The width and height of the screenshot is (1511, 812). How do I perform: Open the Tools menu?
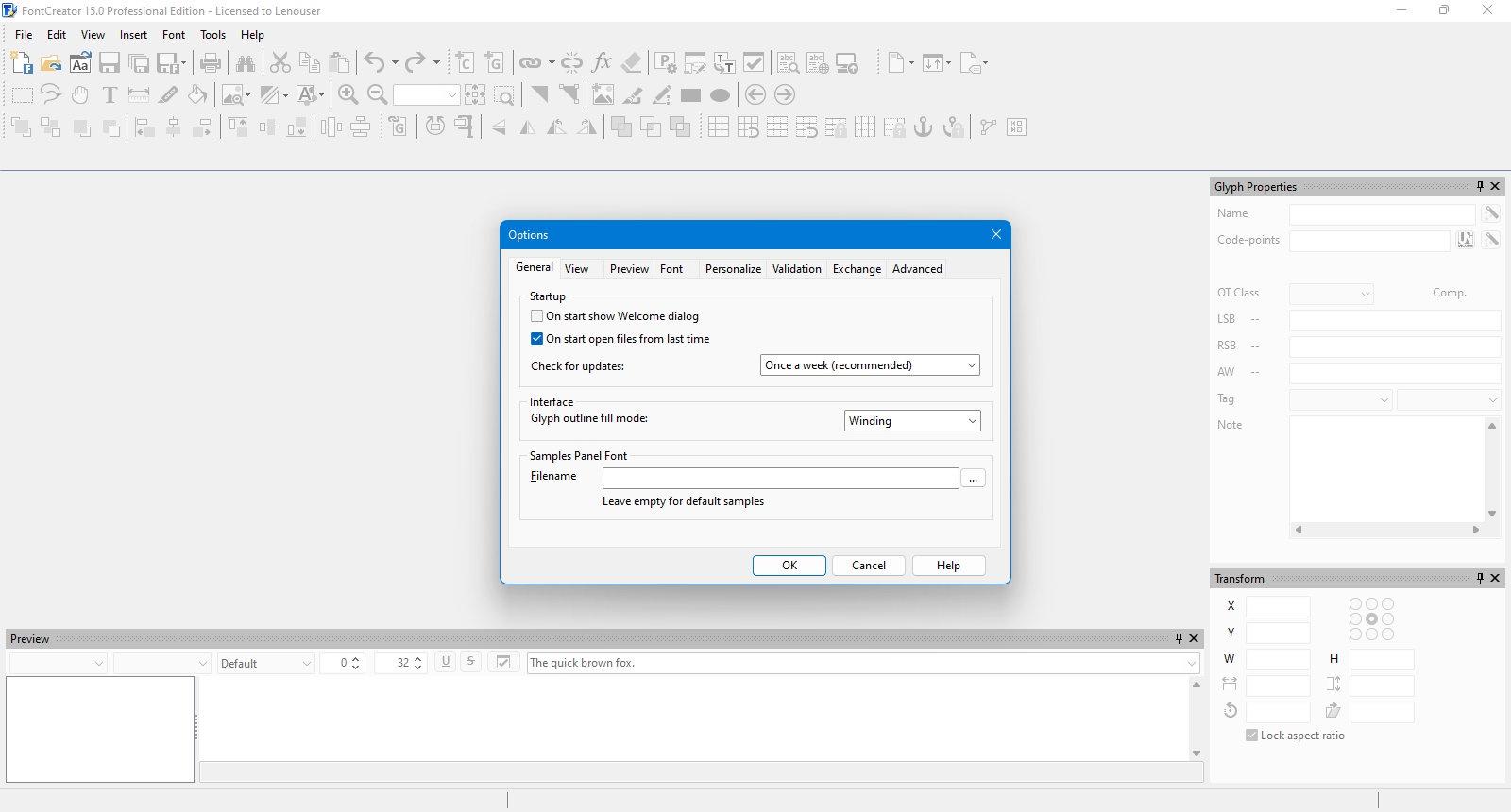212,35
